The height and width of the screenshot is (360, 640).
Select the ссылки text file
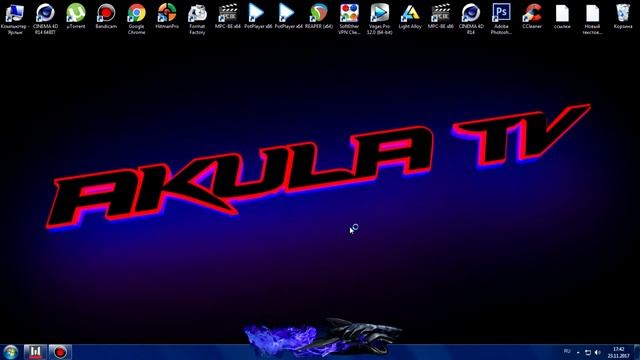(x=562, y=16)
